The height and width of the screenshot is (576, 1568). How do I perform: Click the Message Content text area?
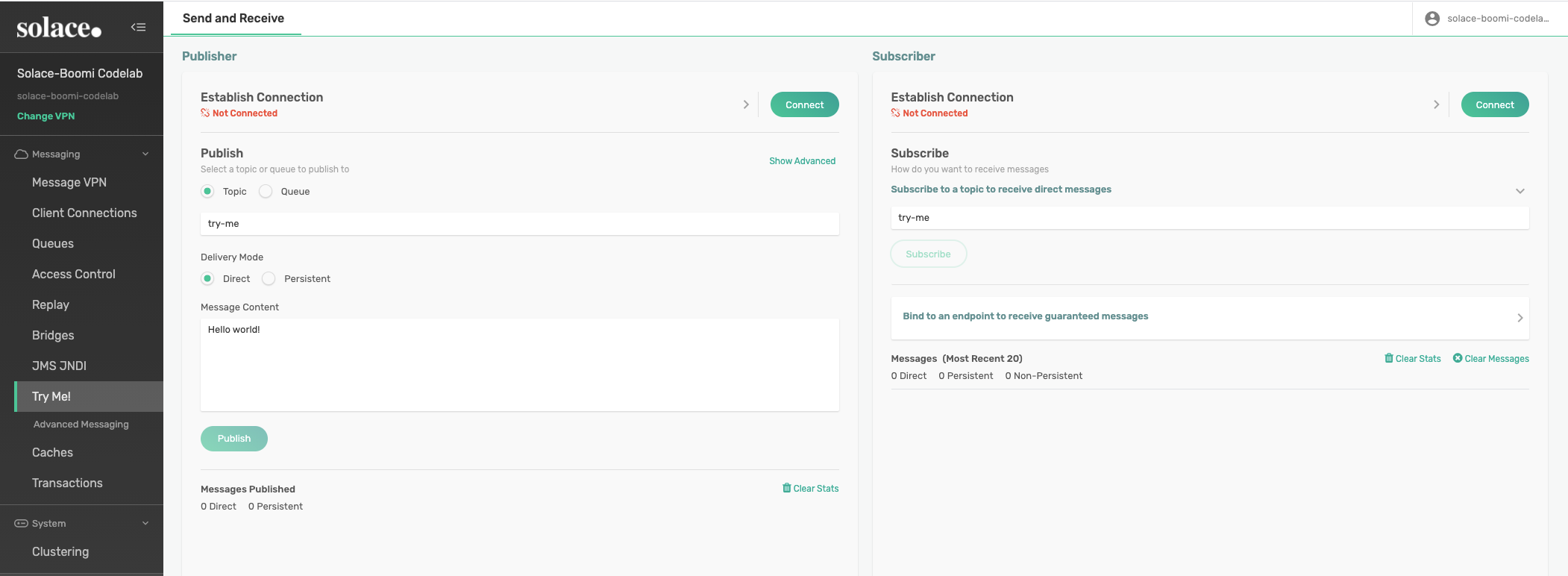(x=519, y=365)
